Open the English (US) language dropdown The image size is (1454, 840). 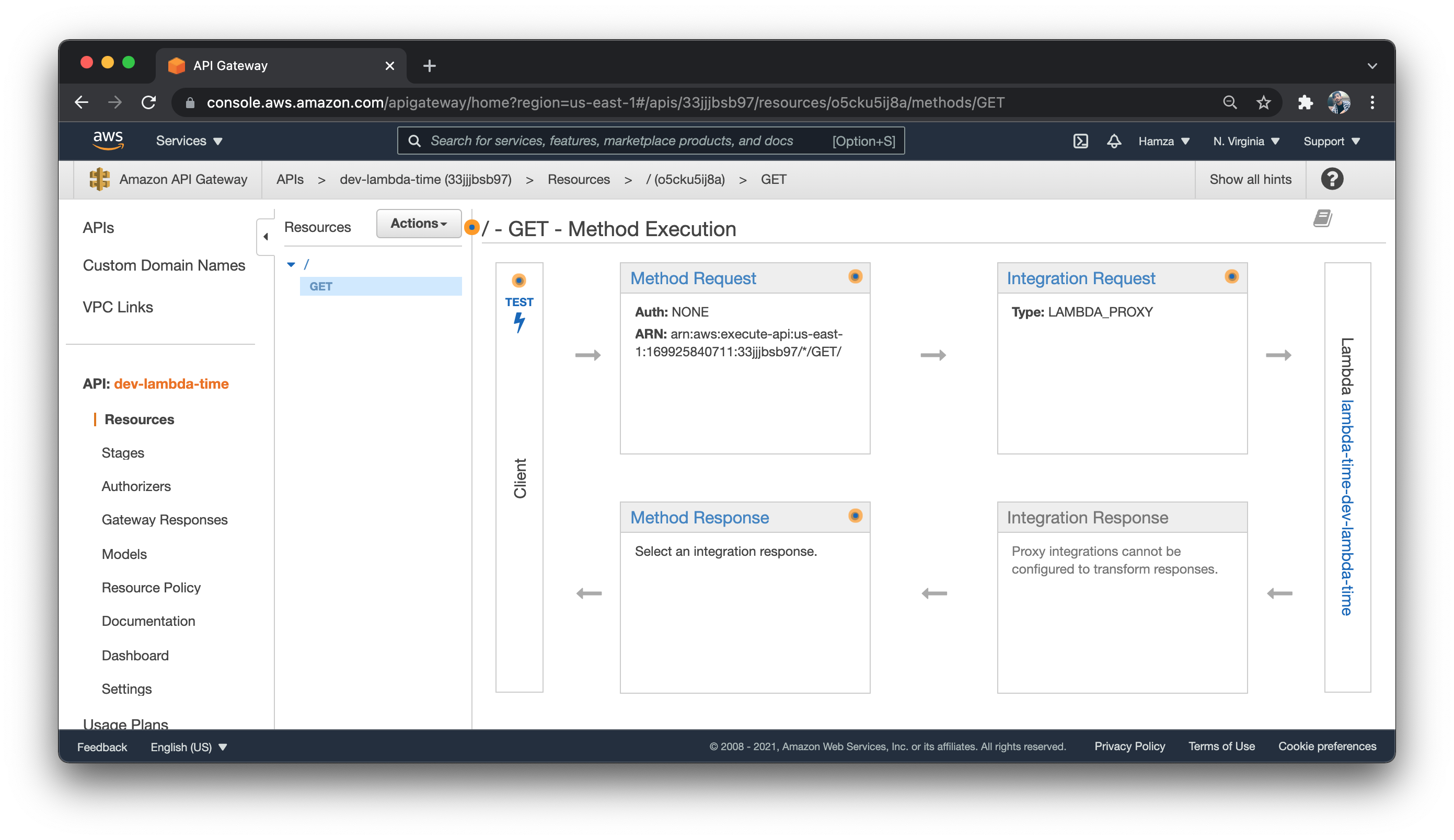[189, 747]
